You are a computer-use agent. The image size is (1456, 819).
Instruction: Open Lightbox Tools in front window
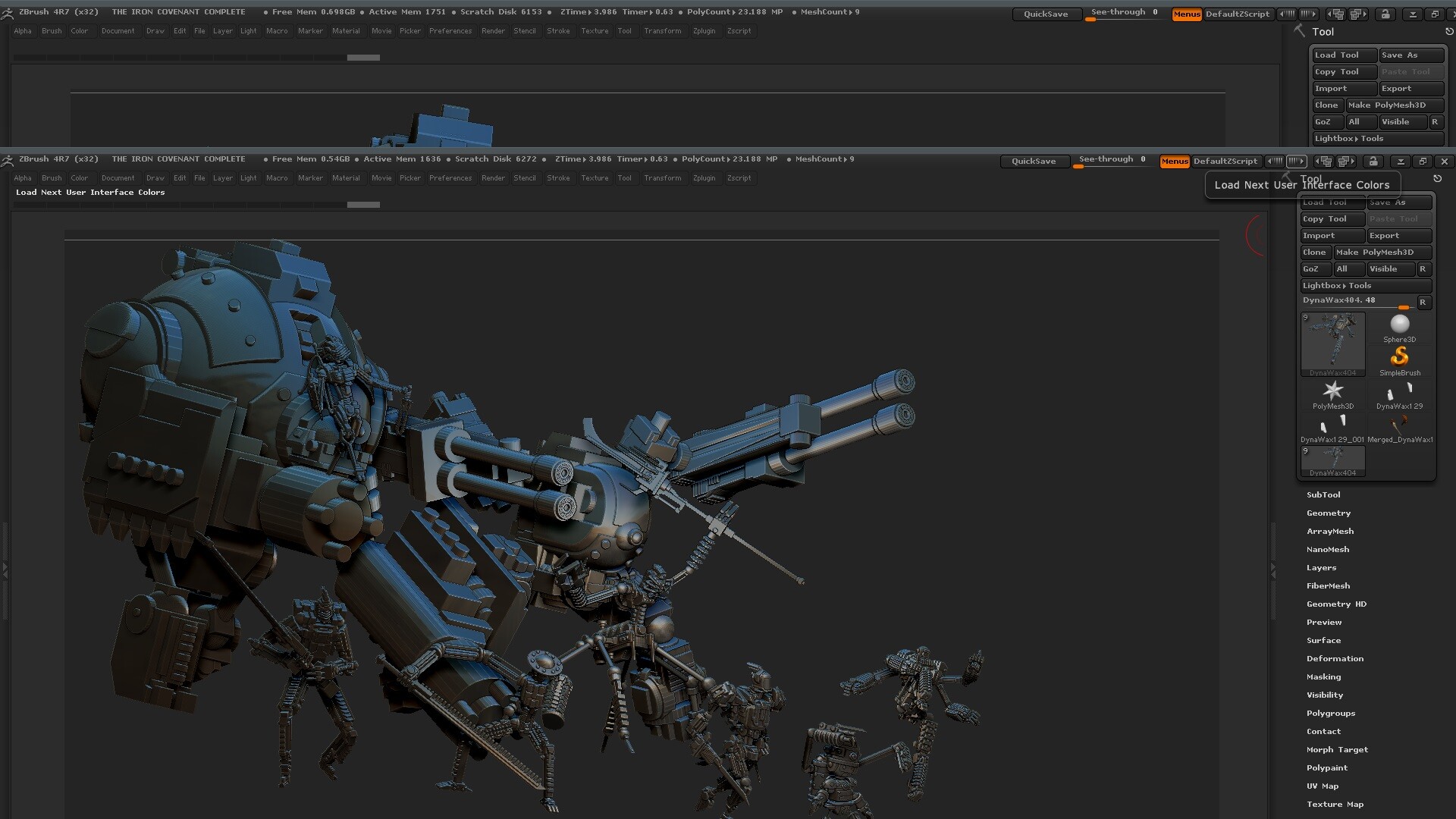pyautogui.click(x=1366, y=286)
